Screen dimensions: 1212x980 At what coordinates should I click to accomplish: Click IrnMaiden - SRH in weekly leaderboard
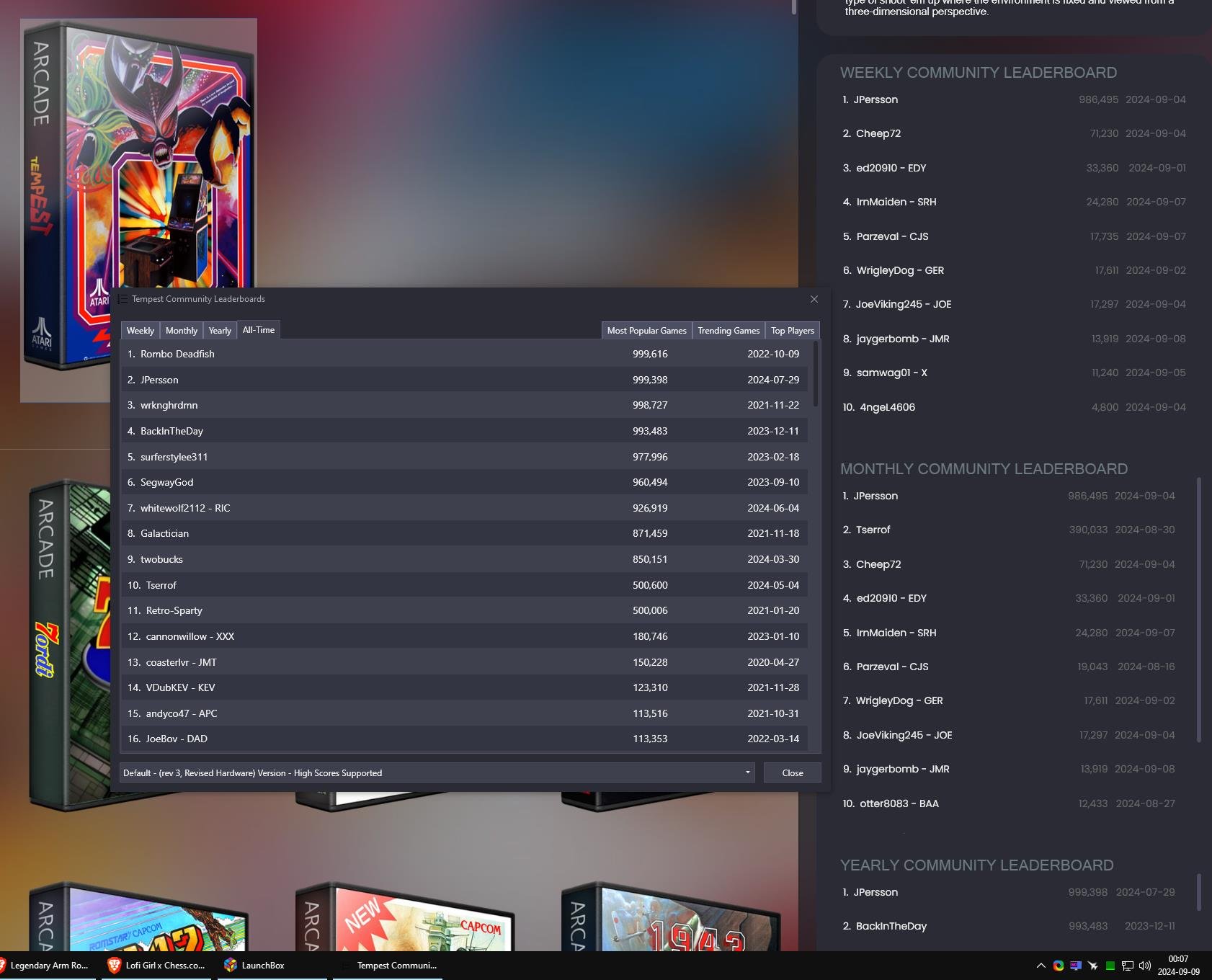coord(896,202)
